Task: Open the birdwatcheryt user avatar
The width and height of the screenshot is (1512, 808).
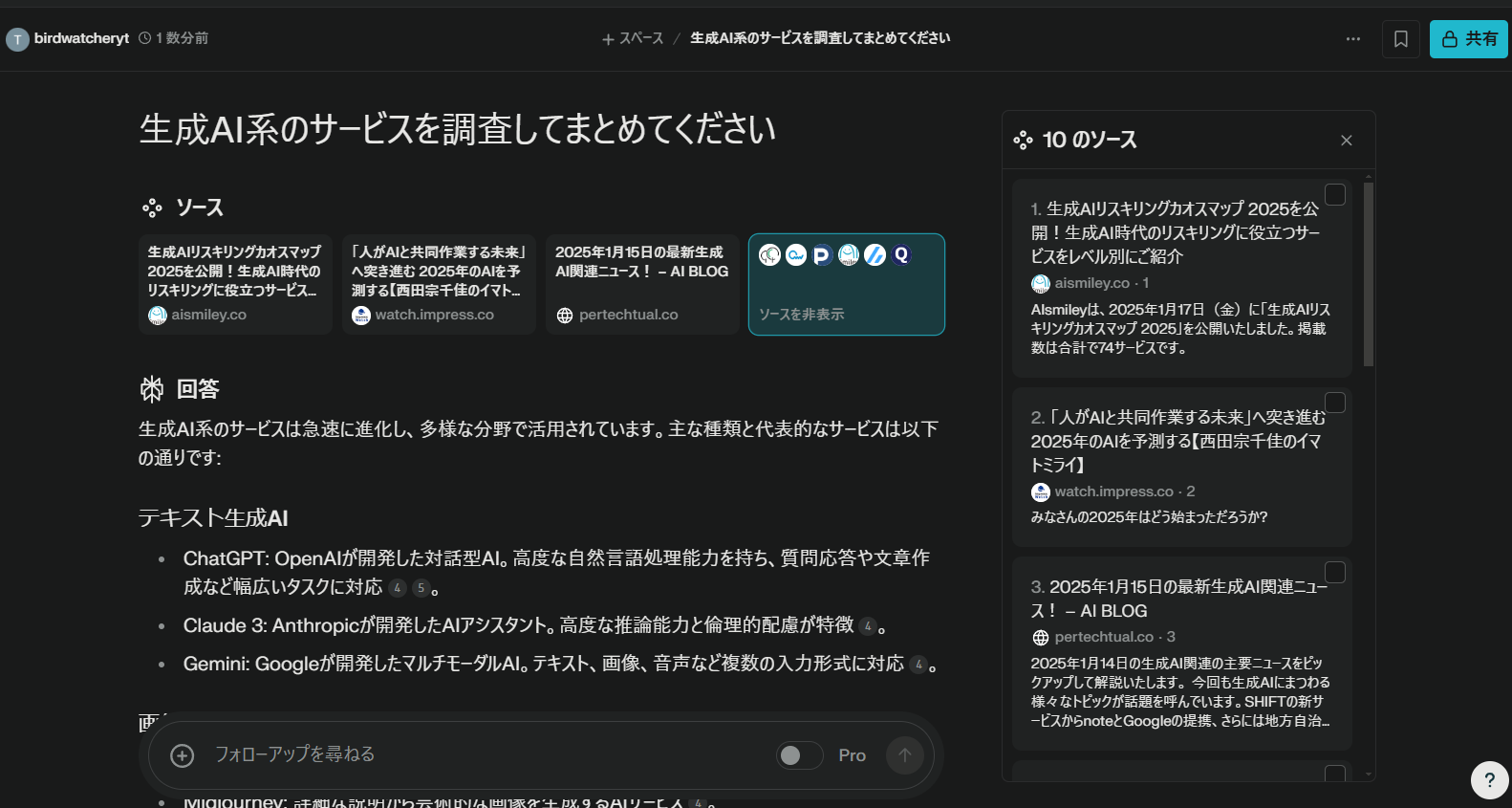Action: (17, 39)
